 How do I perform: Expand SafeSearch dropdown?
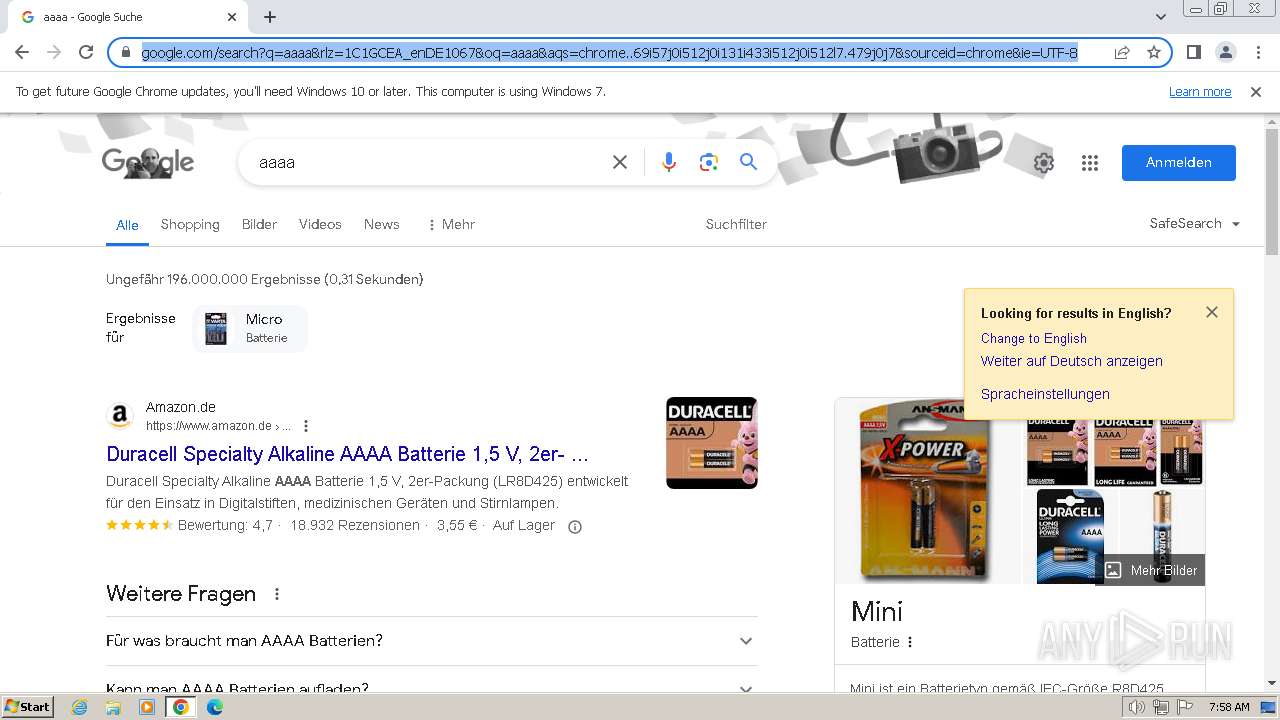[1195, 224]
